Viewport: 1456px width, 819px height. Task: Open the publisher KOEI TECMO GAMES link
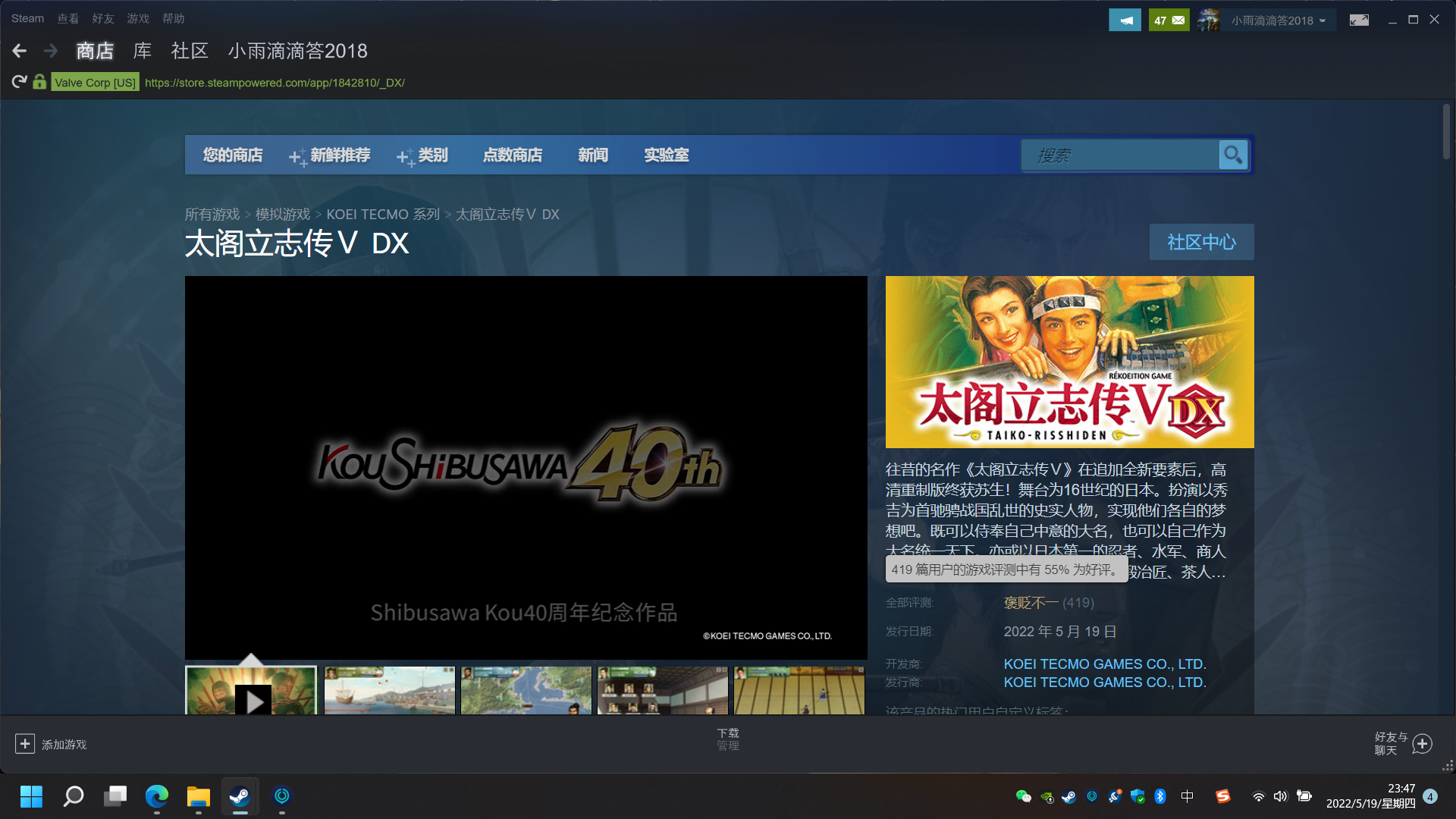(x=1105, y=682)
